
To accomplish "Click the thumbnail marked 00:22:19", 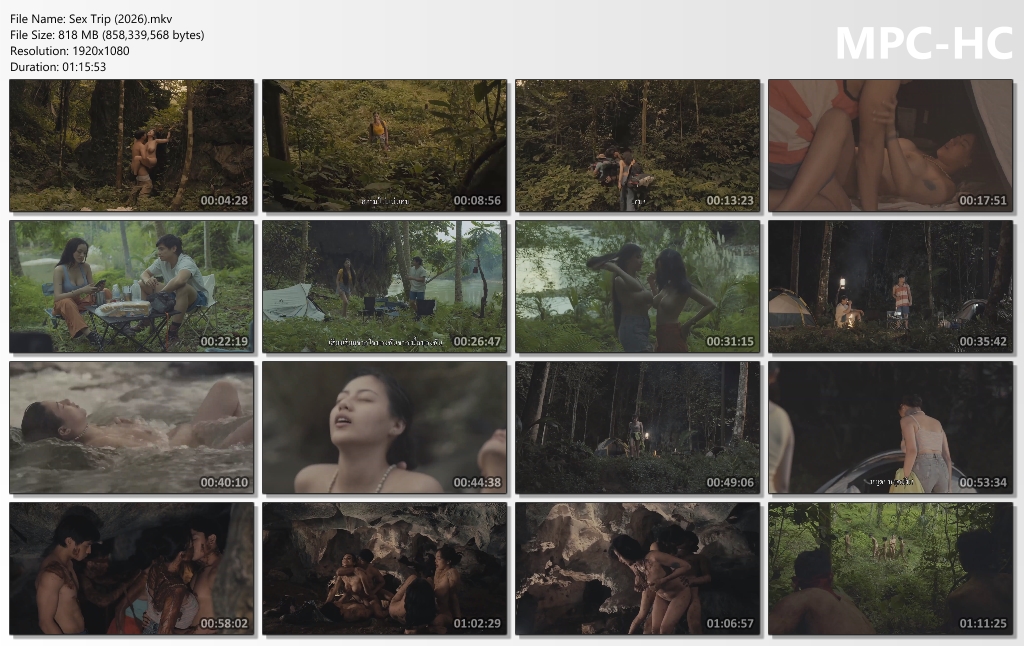I will 132,286.
